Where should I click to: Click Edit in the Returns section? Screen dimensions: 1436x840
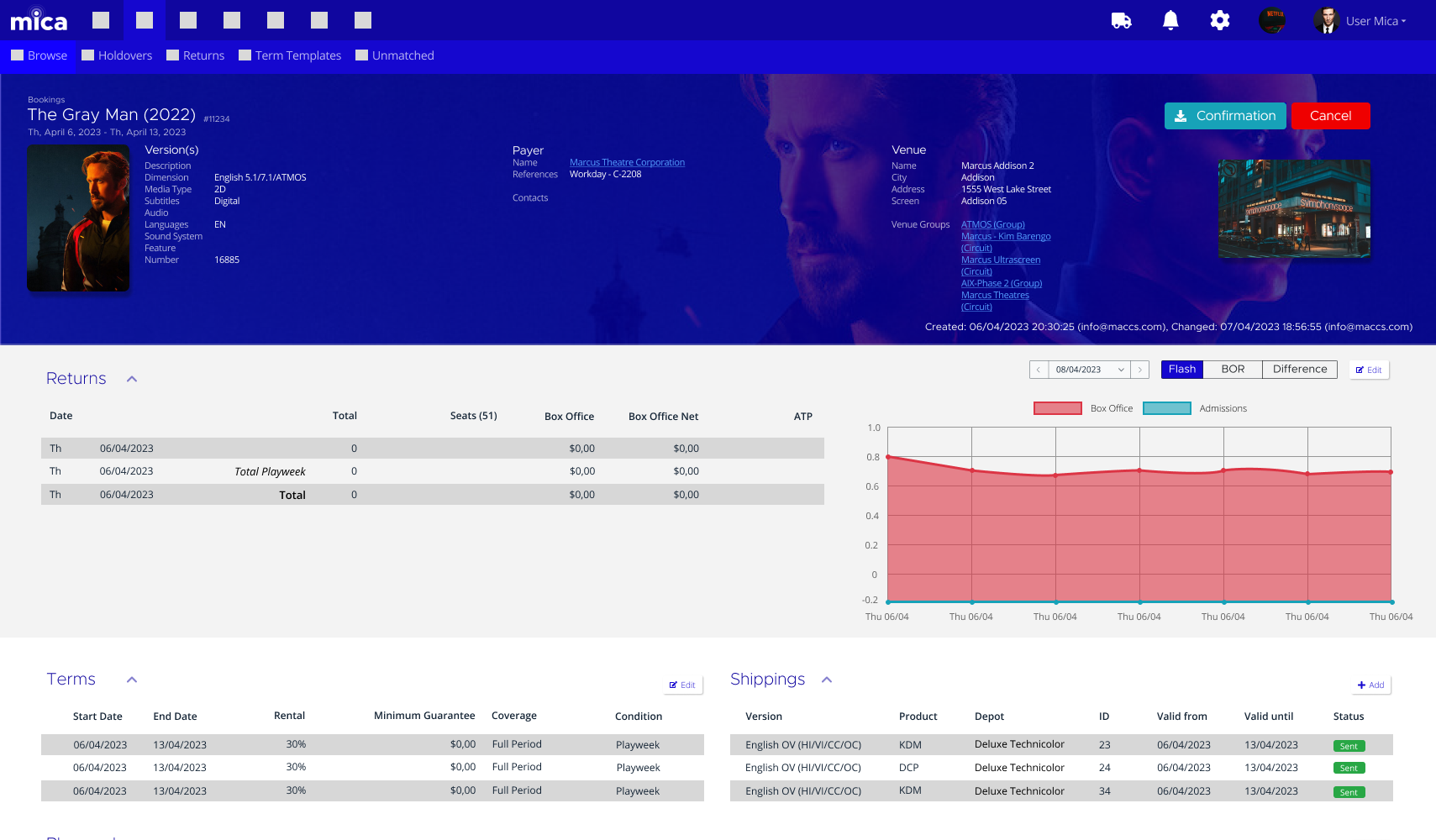1369,370
